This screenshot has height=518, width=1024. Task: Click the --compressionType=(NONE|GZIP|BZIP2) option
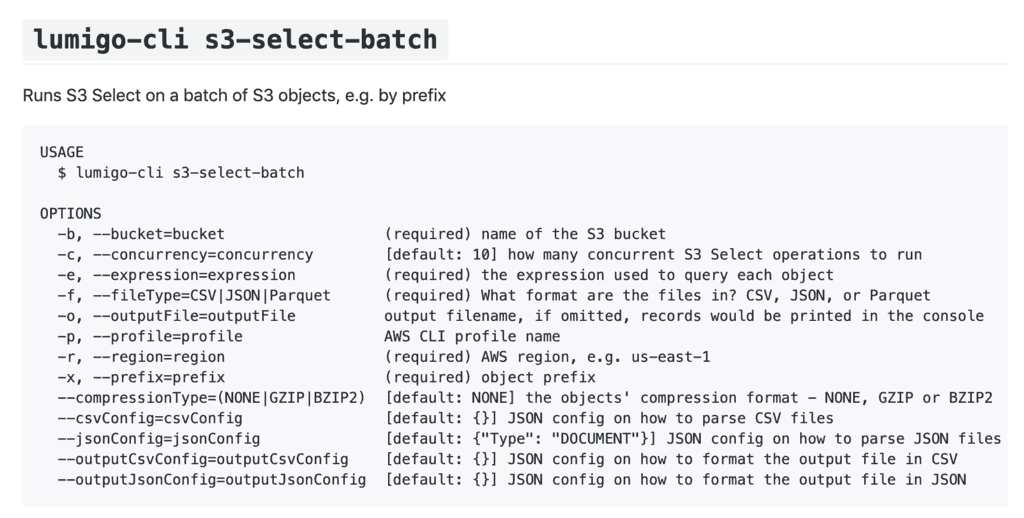pos(211,398)
